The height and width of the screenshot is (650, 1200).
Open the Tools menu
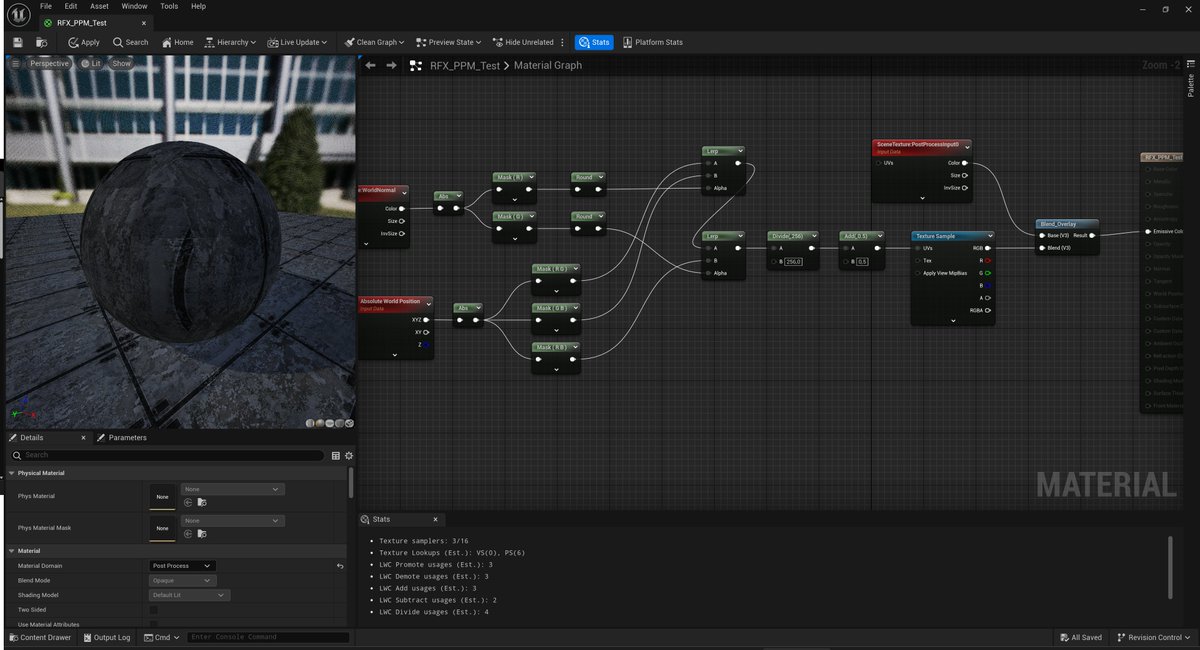(x=169, y=6)
